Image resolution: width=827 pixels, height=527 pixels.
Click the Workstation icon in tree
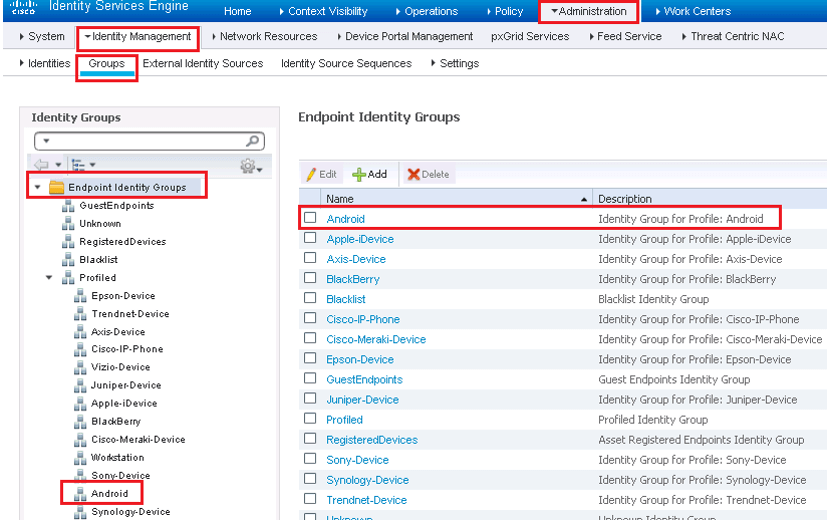click(80, 457)
